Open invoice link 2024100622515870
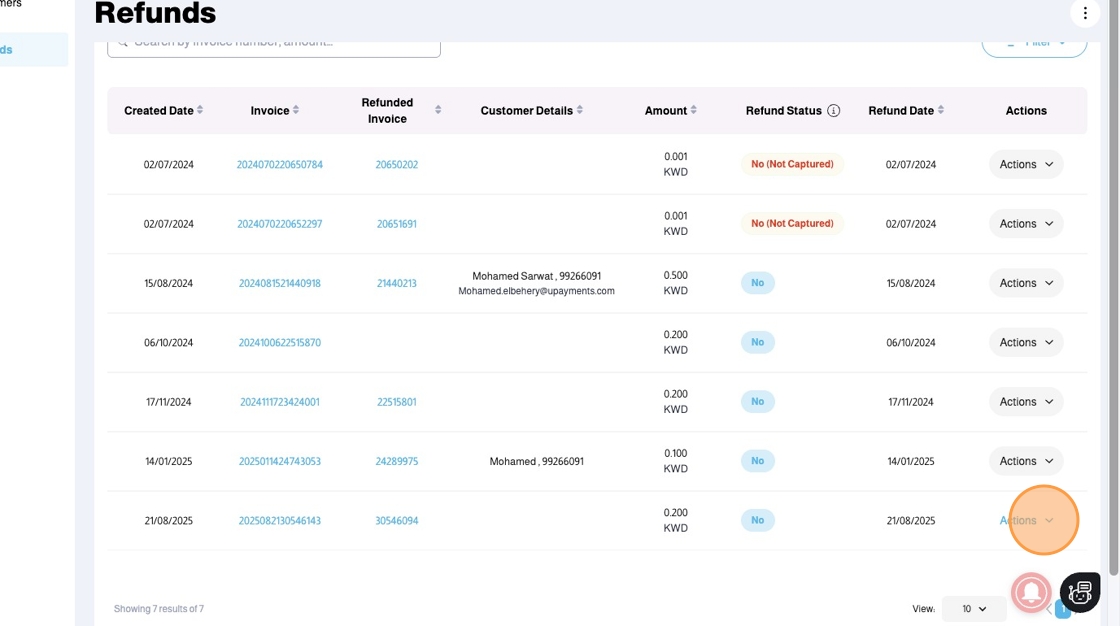This screenshot has height=626, width=1120. [279, 342]
